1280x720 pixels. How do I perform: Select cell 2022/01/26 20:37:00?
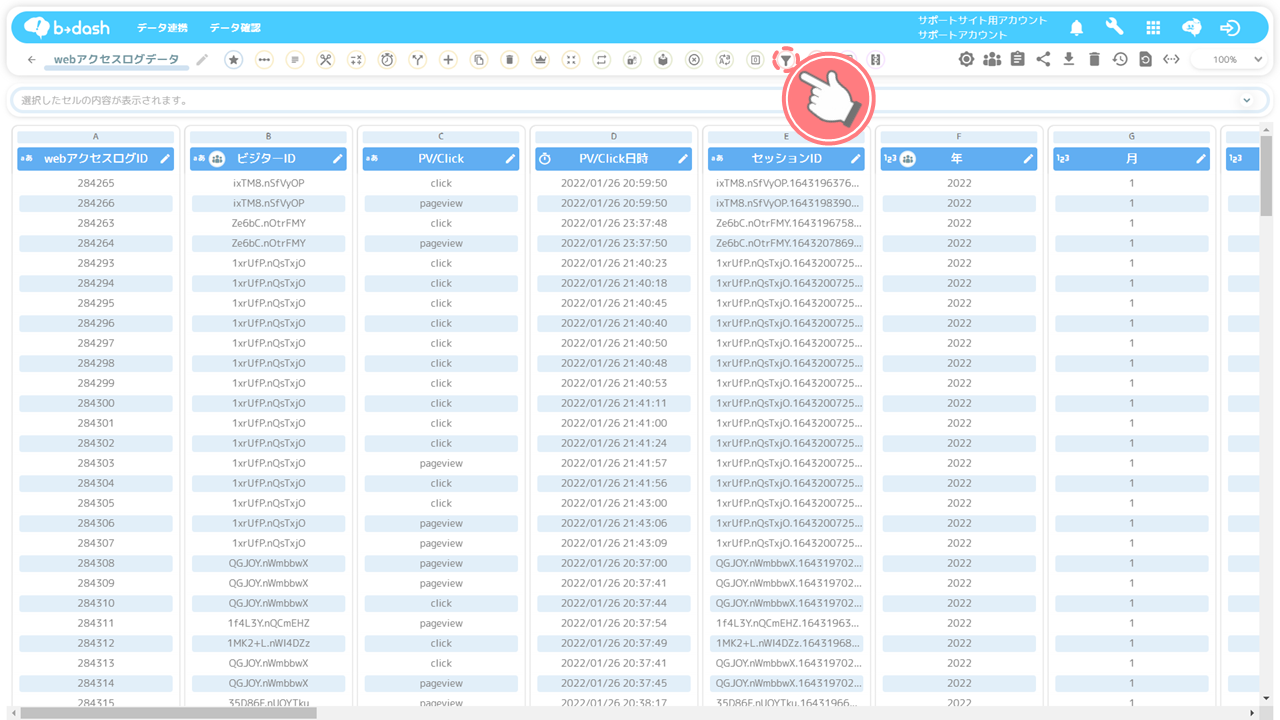[613, 563]
